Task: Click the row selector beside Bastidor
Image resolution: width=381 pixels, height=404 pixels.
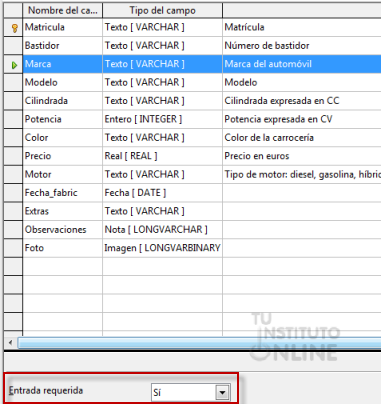Action: [x=13, y=46]
